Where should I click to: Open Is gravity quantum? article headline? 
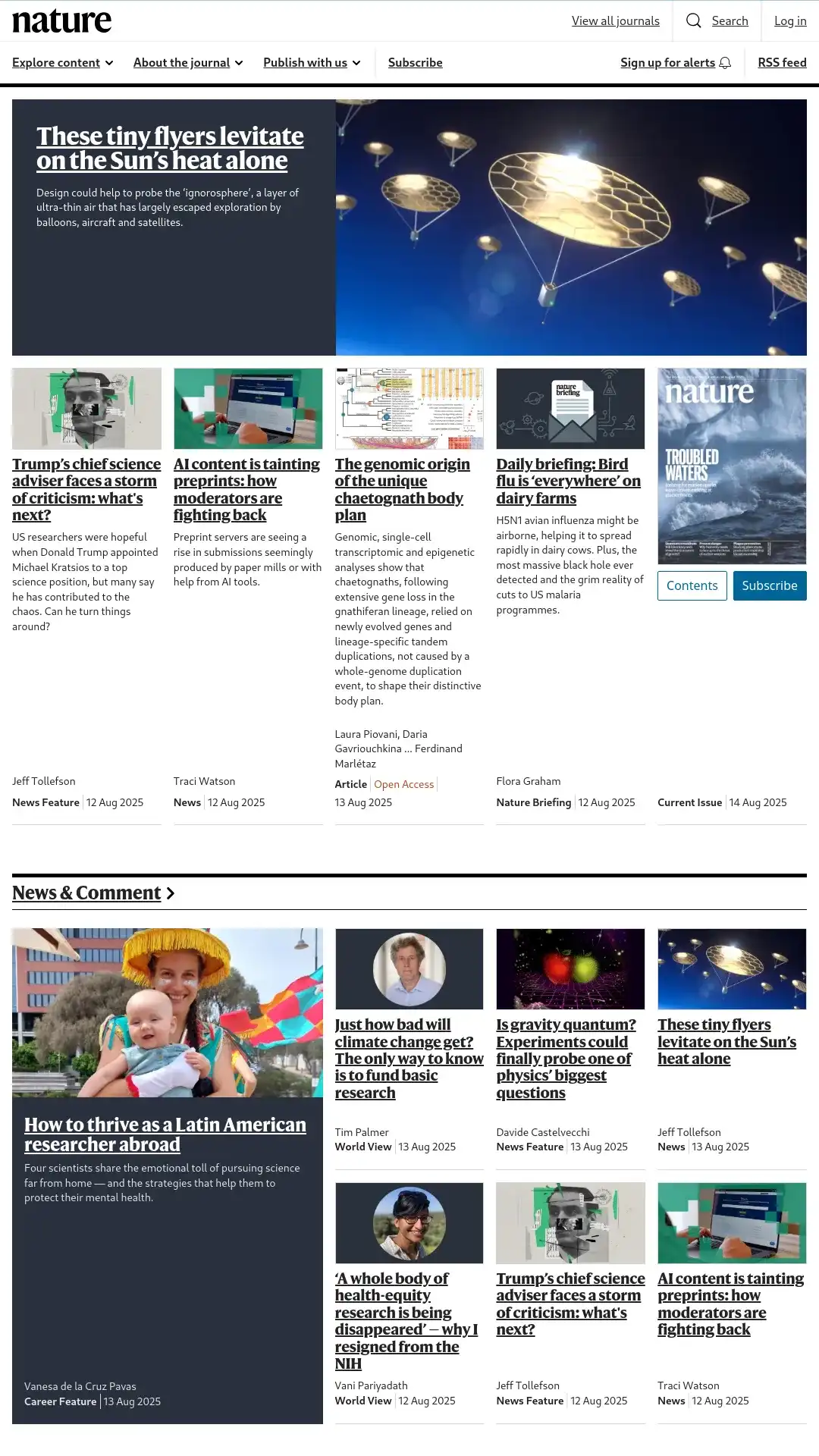coord(566,1059)
